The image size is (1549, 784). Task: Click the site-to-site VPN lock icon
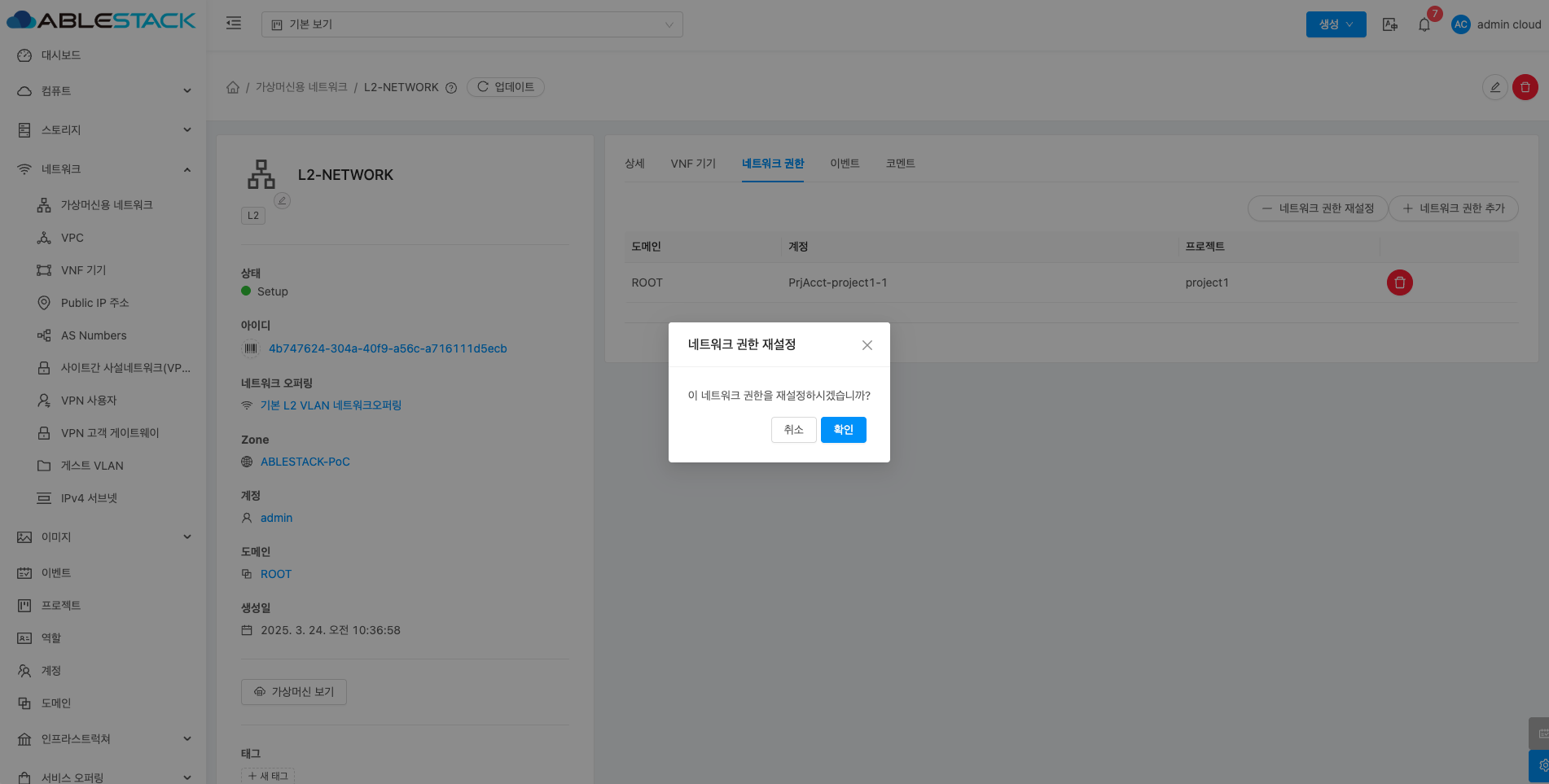click(44, 368)
